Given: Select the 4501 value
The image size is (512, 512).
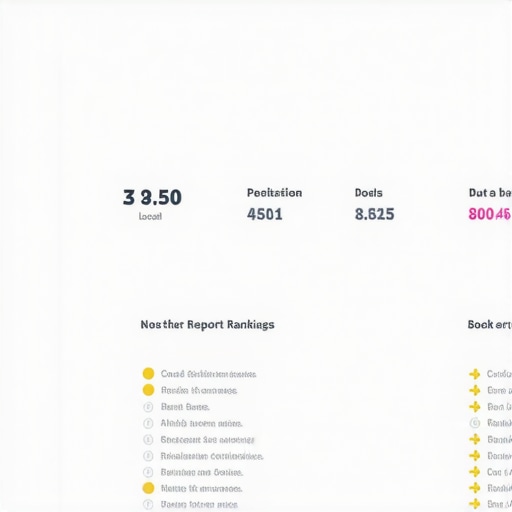Looking at the screenshot, I should tap(265, 214).
